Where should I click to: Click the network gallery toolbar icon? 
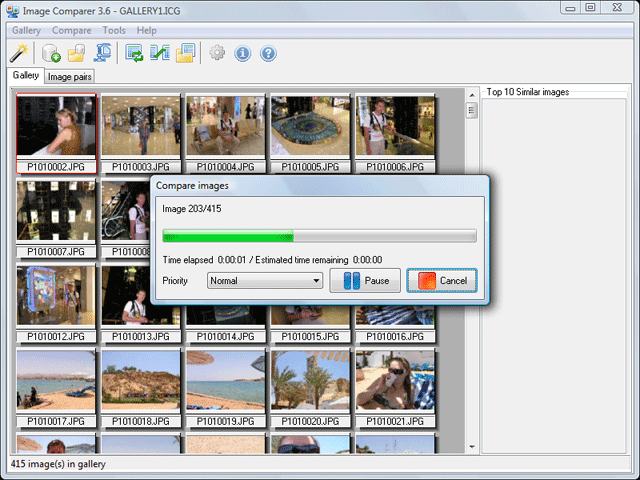[102, 53]
